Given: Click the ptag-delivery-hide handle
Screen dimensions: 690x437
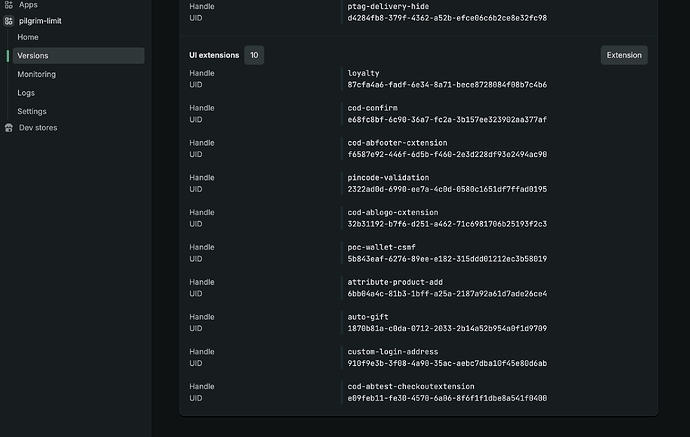Looking at the screenshot, I should (x=388, y=6).
